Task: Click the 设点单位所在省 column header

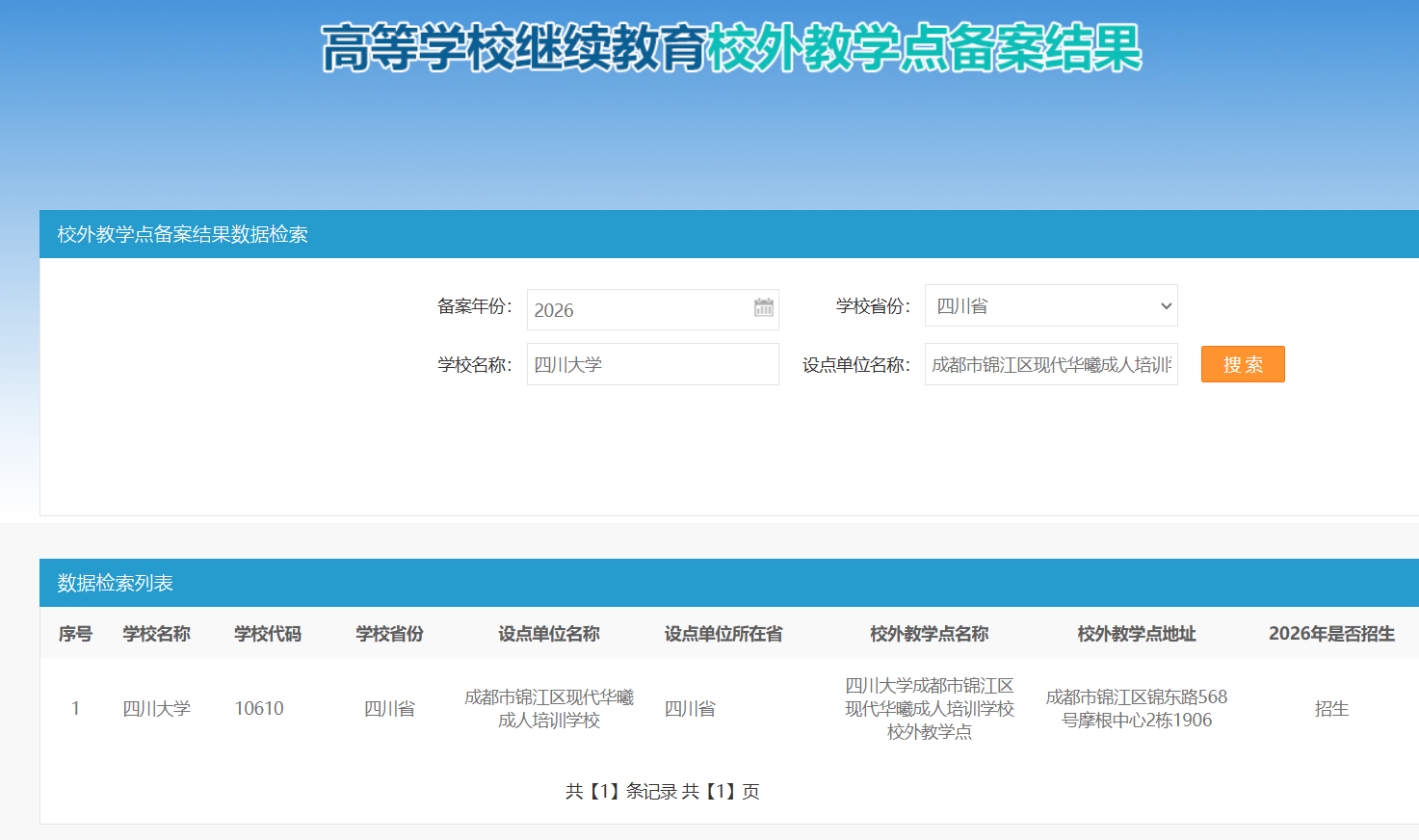Action: coord(723,634)
